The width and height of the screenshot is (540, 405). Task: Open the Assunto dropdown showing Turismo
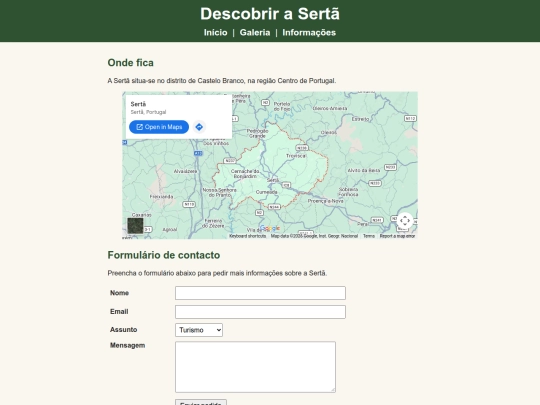pyautogui.click(x=199, y=330)
